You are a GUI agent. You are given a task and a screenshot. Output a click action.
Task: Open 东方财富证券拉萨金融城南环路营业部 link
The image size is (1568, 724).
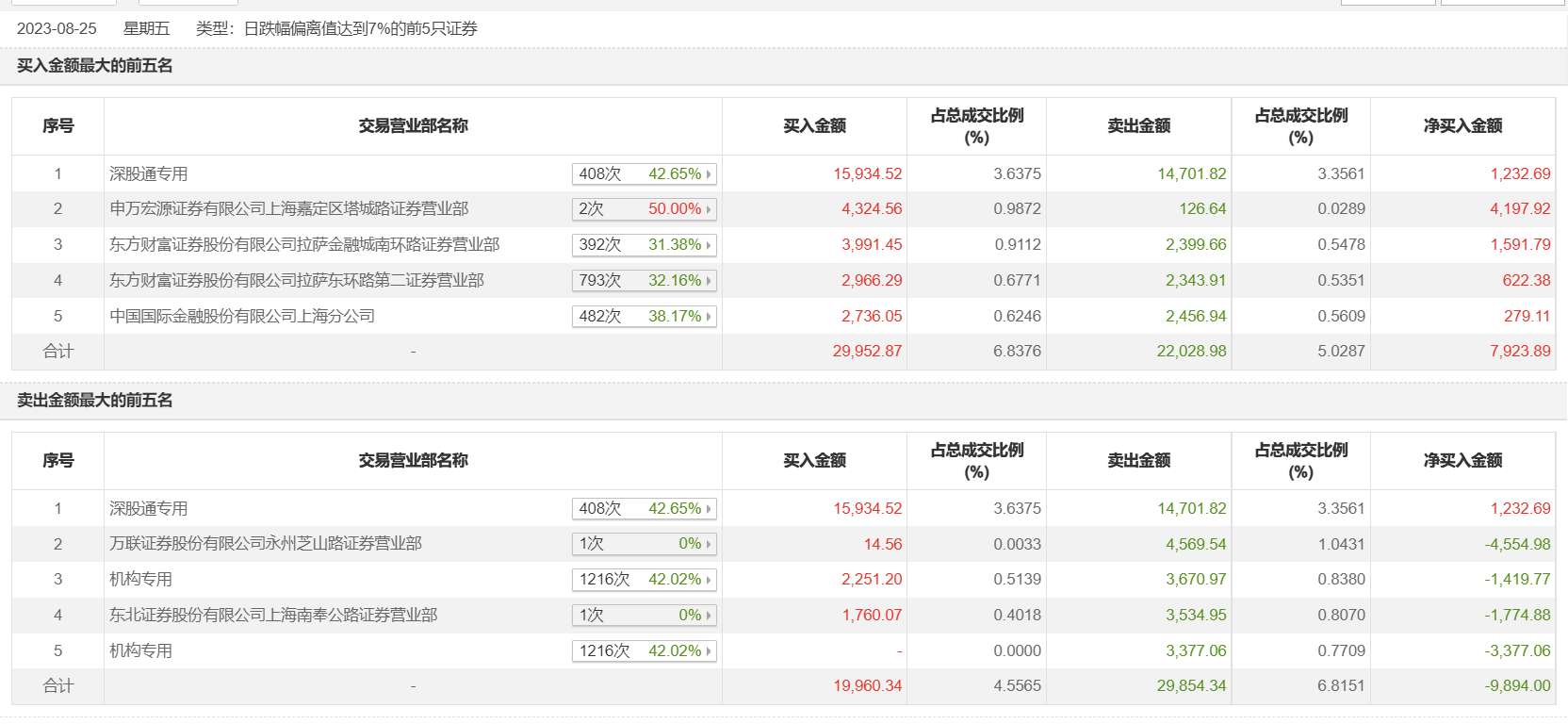(x=304, y=245)
